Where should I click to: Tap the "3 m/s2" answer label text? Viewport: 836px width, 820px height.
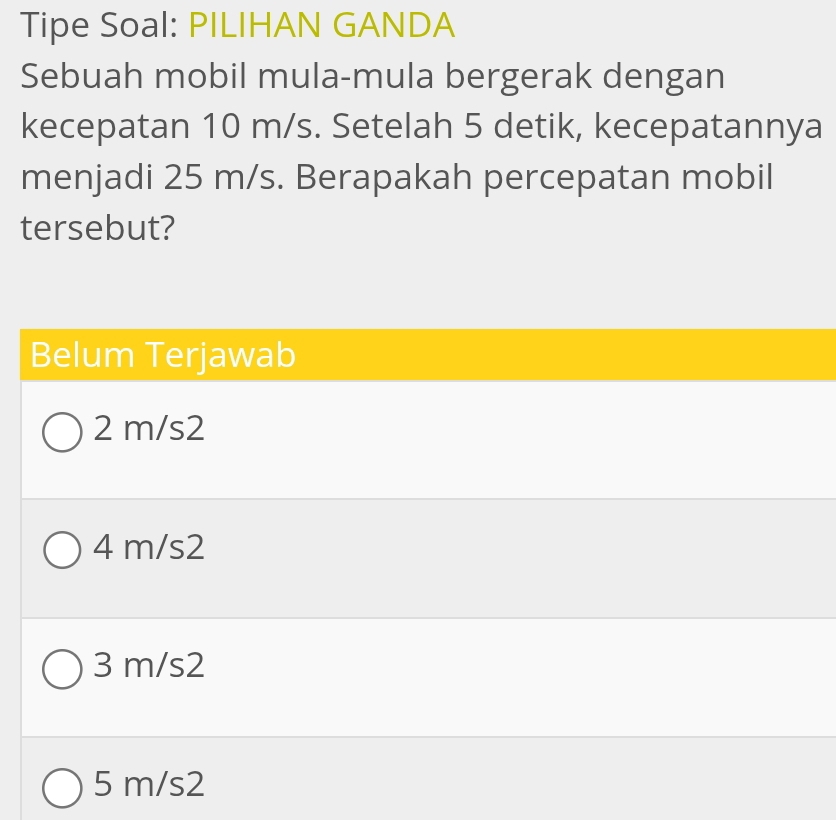[148, 666]
